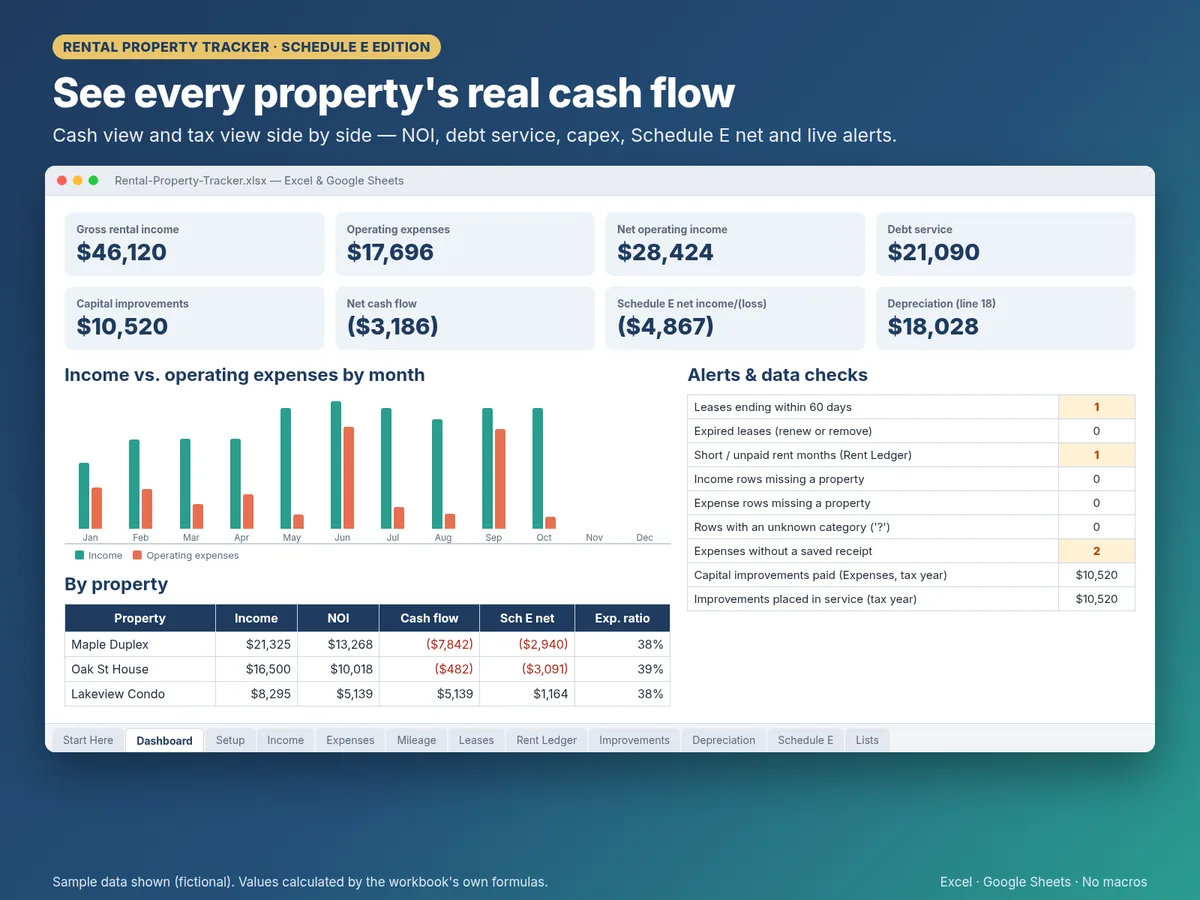The image size is (1200, 900).
Task: Open the Mileage sheet tab
Action: coord(416,740)
